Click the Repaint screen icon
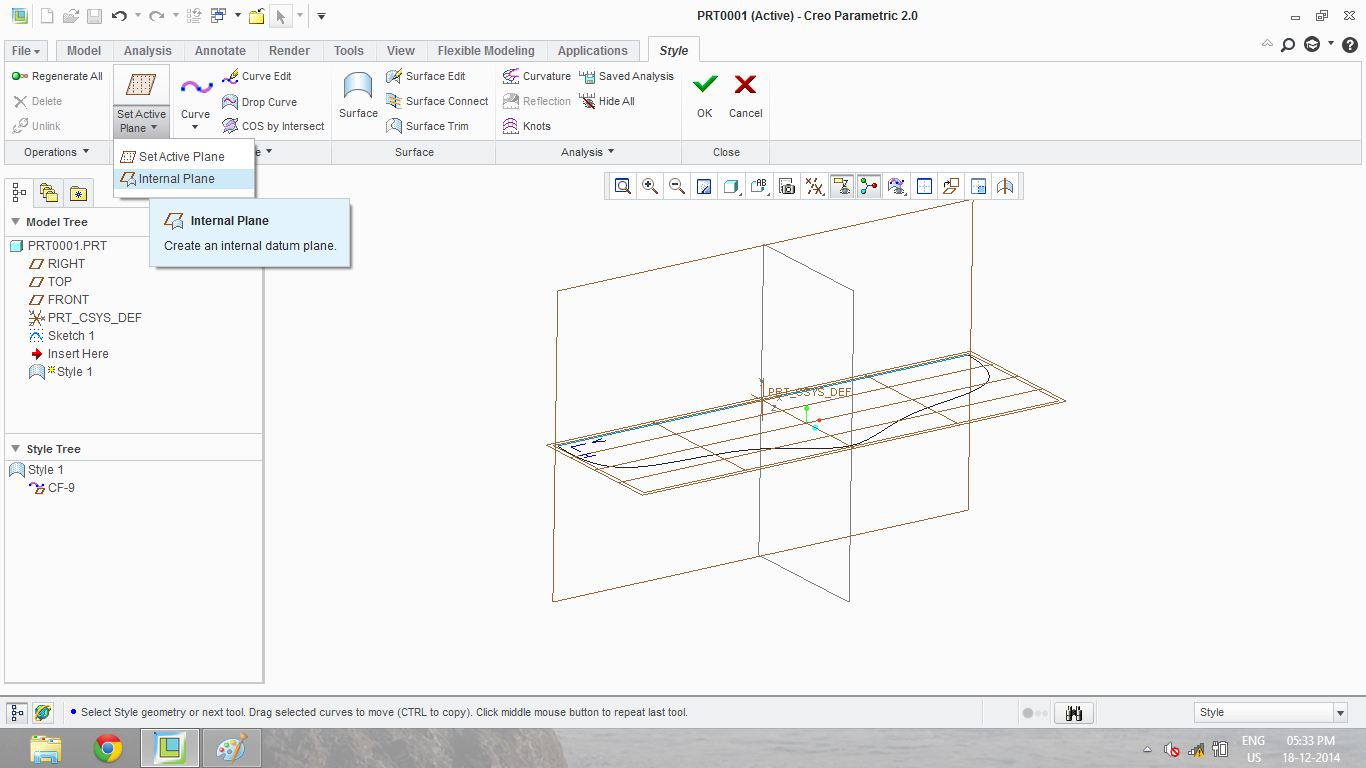The width and height of the screenshot is (1366, 768). (704, 186)
